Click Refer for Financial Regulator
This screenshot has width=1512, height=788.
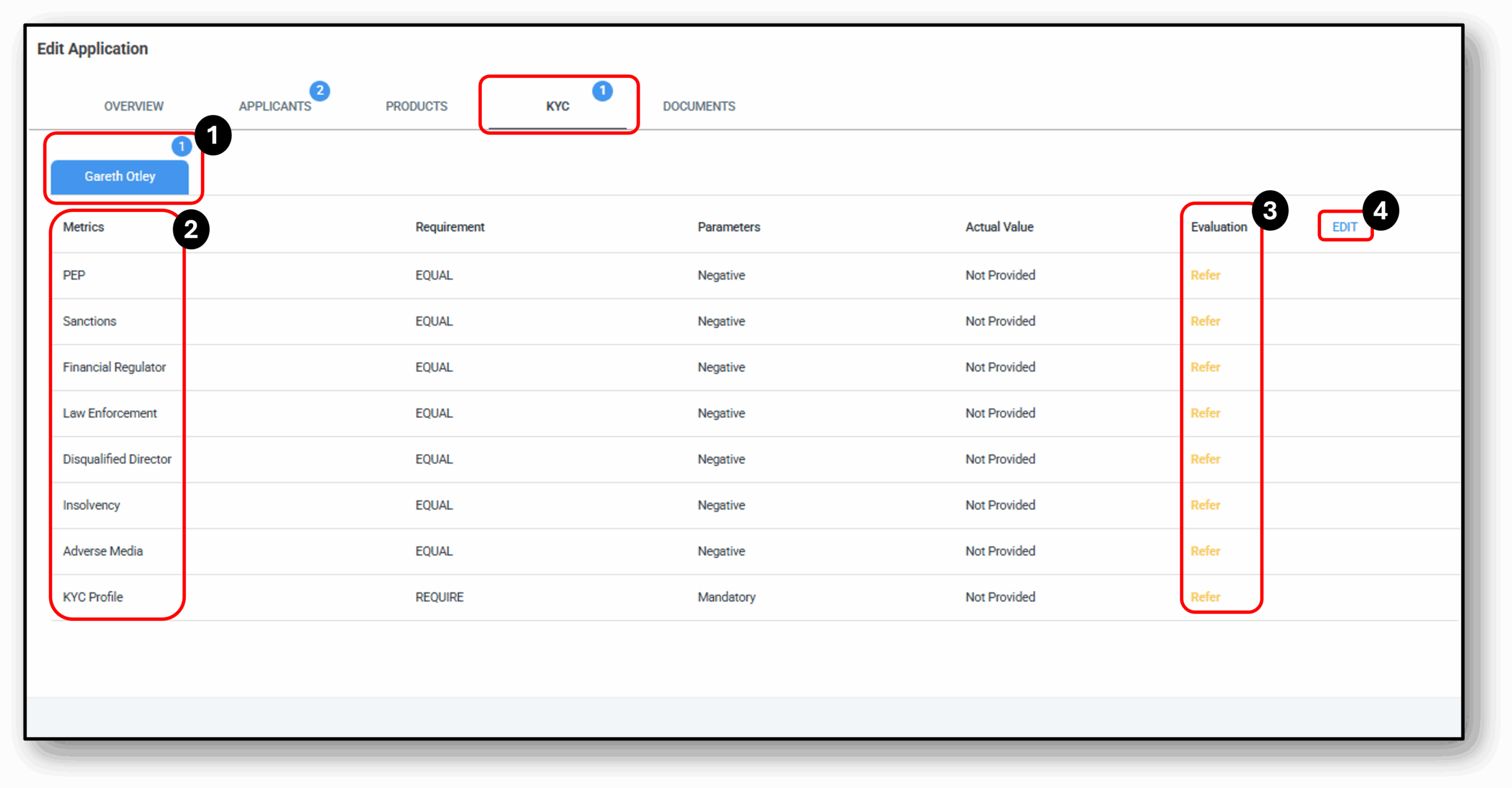(1205, 367)
